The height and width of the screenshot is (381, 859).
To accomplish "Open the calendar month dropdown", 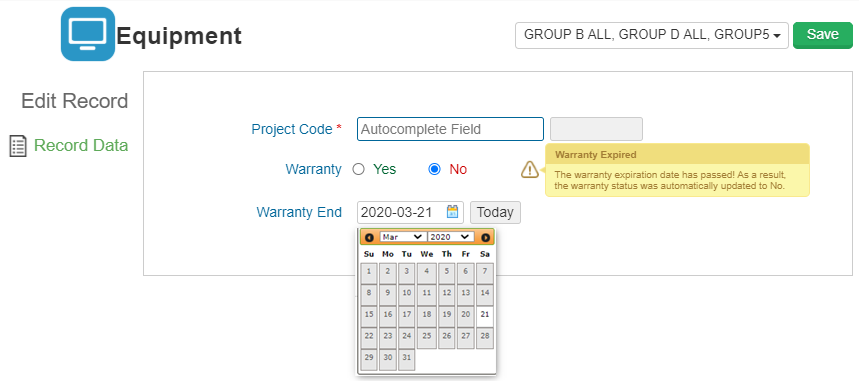I will pyautogui.click(x=403, y=237).
